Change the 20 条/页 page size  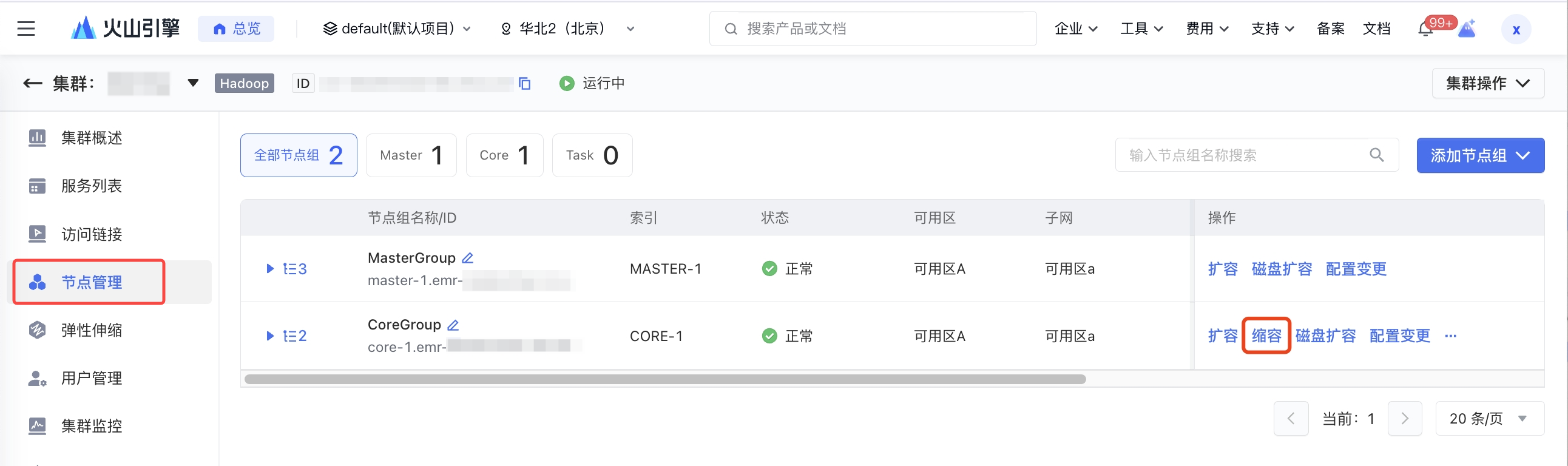(1489, 419)
